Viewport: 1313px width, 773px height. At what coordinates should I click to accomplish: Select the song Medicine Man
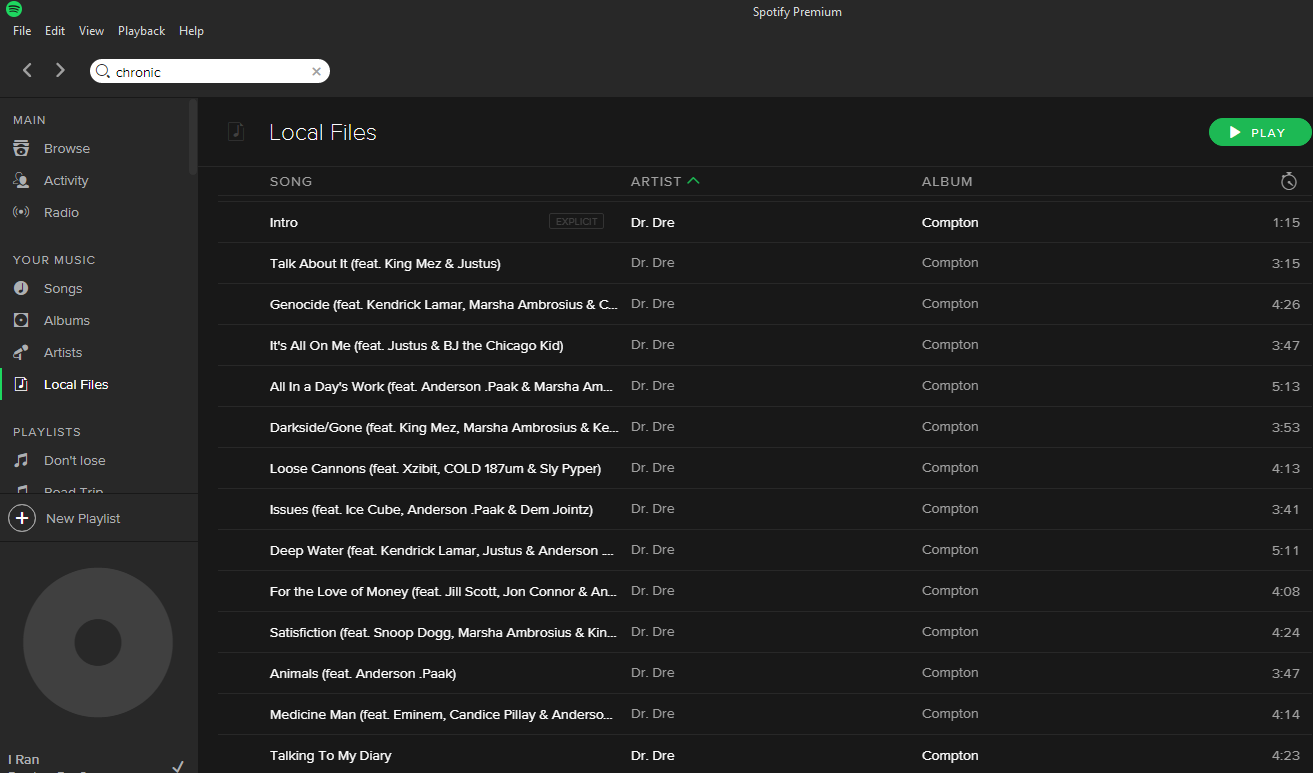tap(441, 715)
